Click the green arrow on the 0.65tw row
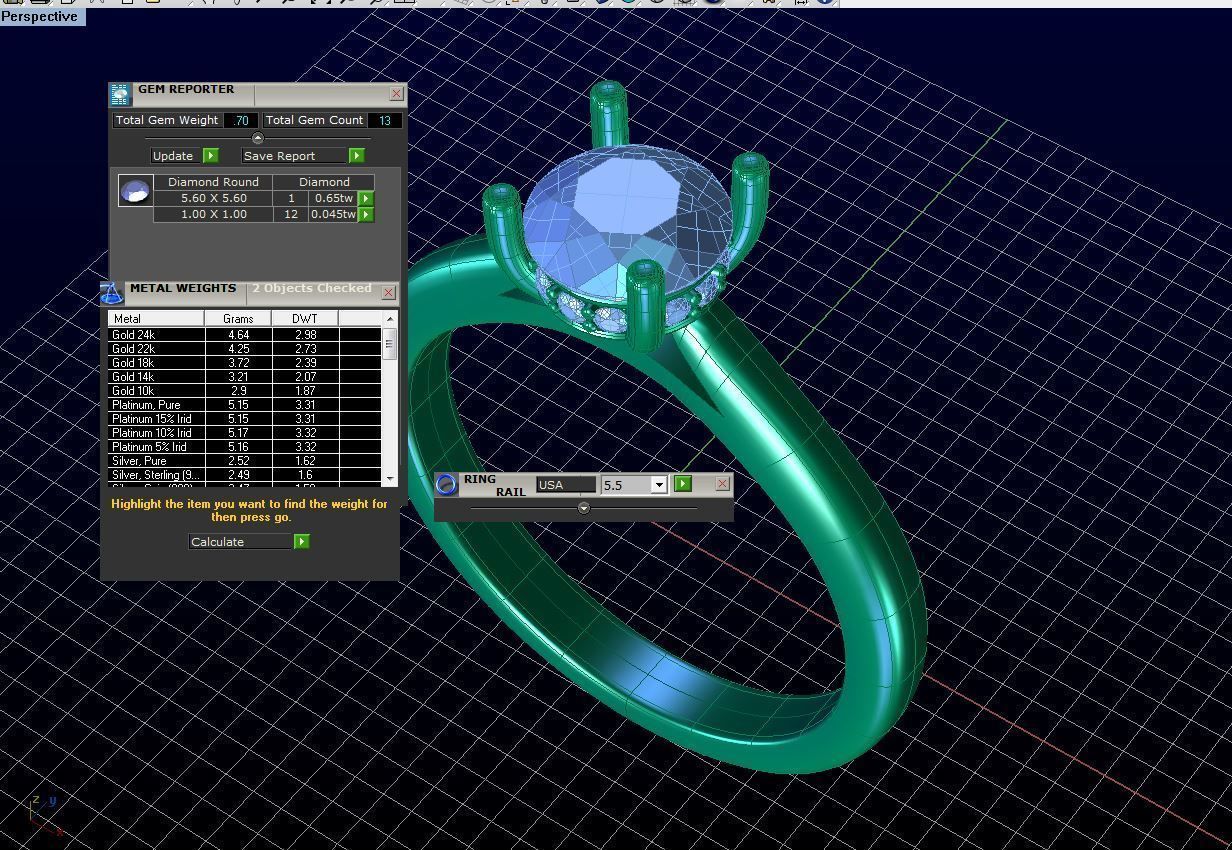The width and height of the screenshot is (1232, 850). (366, 198)
